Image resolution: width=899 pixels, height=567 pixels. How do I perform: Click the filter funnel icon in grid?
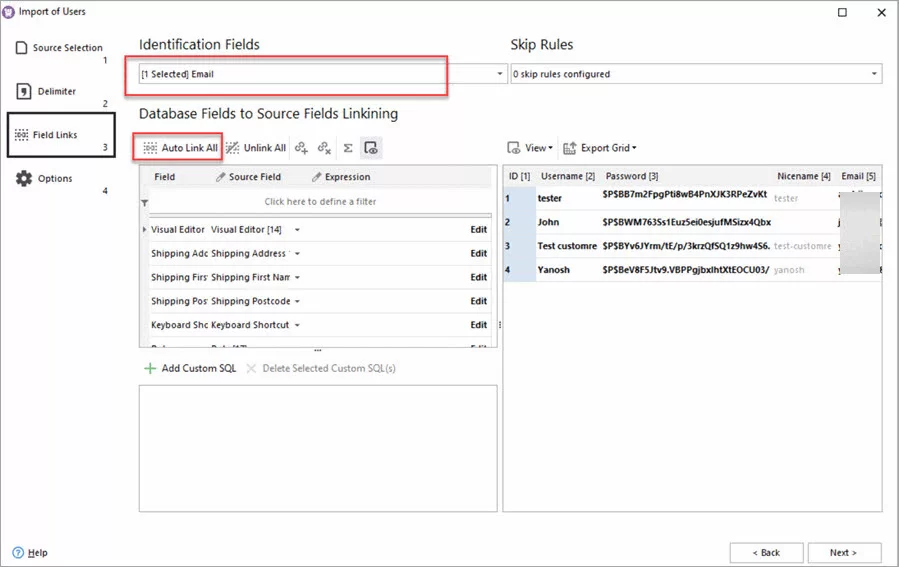(x=145, y=203)
